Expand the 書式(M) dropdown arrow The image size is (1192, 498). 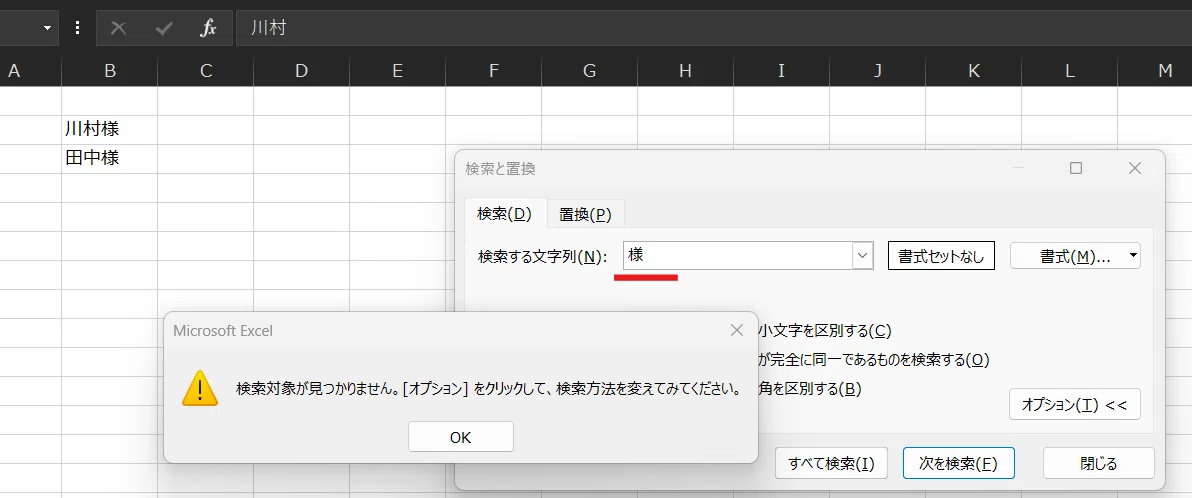1133,256
